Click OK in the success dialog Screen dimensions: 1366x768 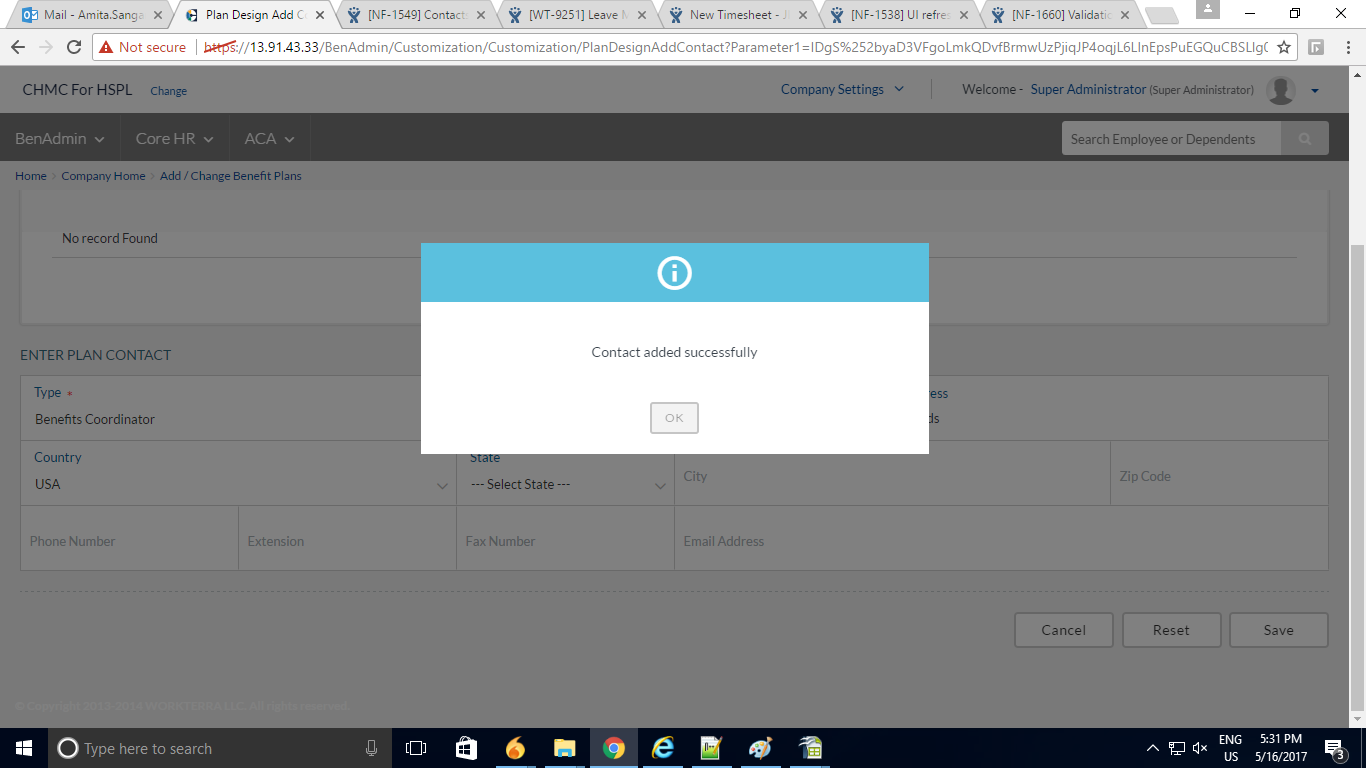(674, 418)
